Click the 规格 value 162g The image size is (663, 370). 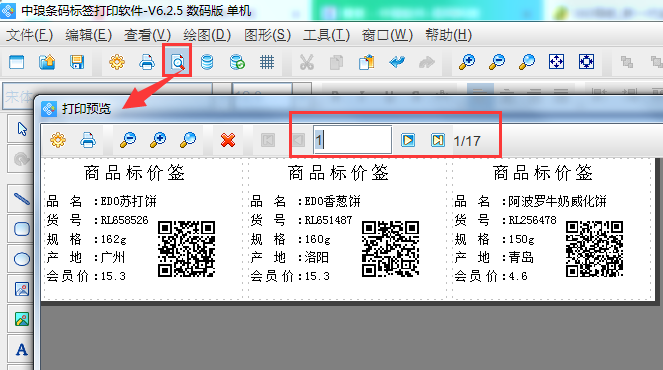(x=113, y=240)
